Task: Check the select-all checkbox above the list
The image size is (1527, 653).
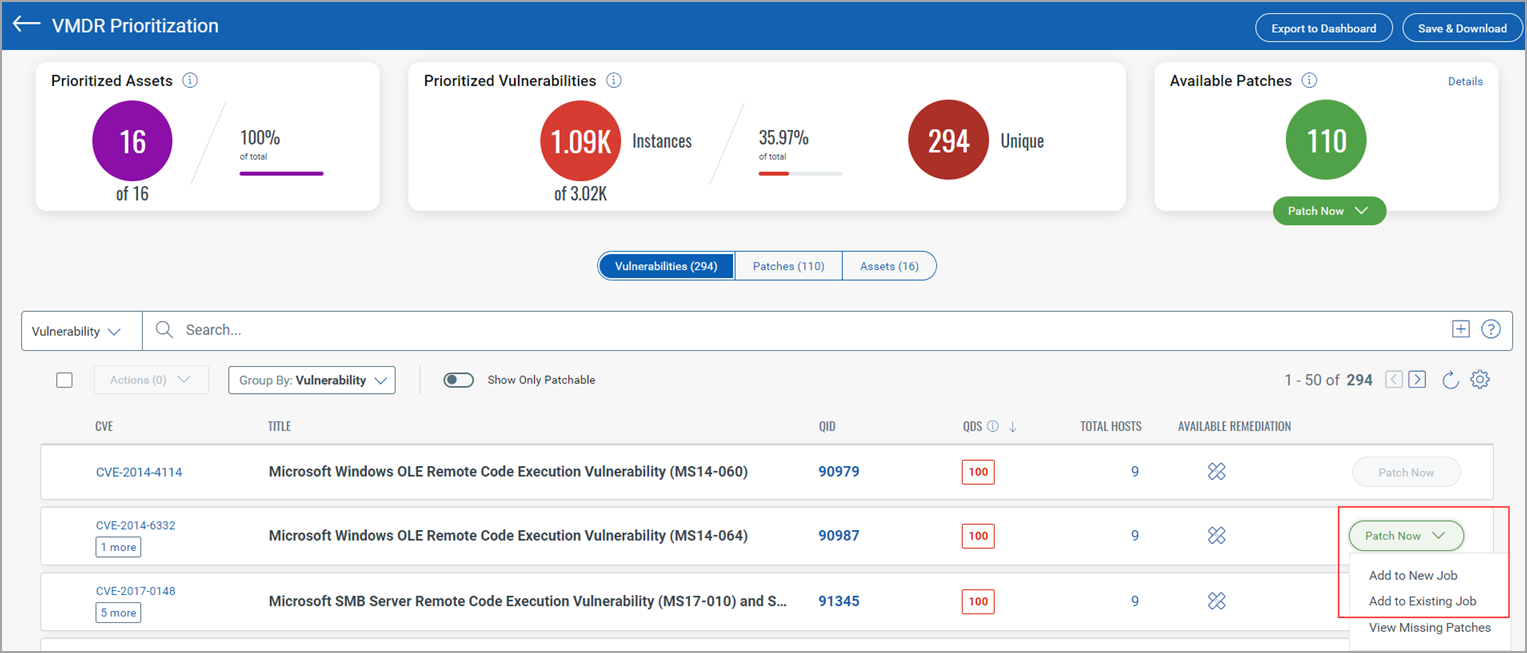Action: pos(64,380)
